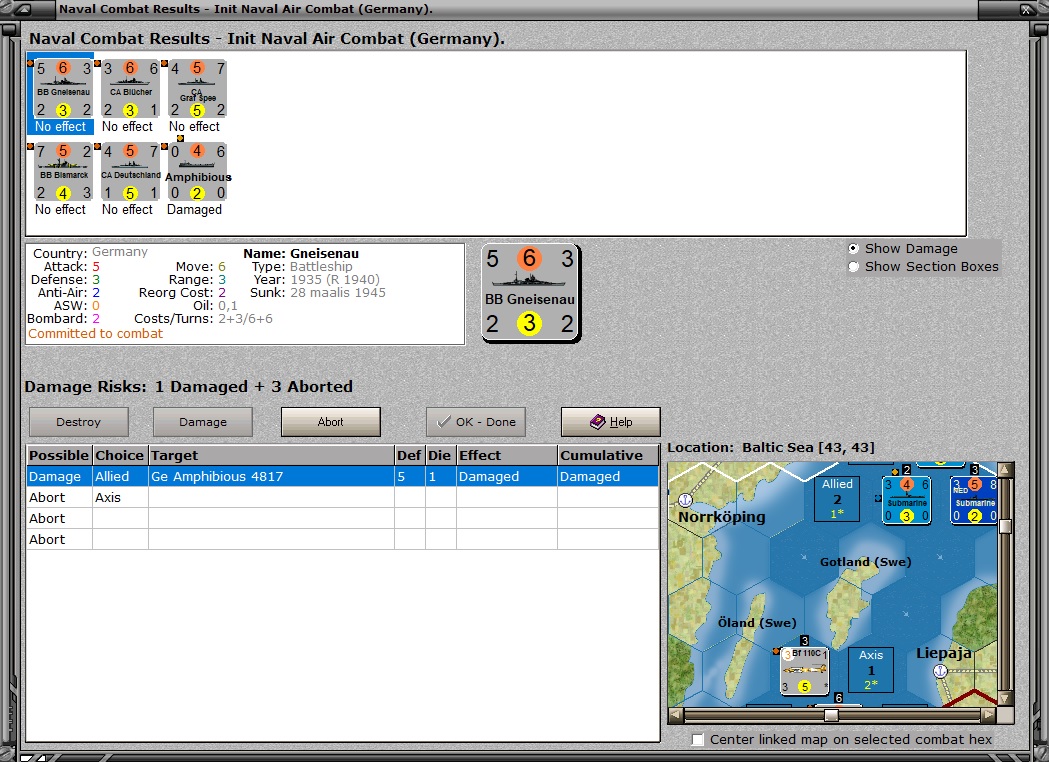Viewport: 1049px width, 762px height.
Task: Click the map horizontal scrollbar thumb
Action: pyautogui.click(x=831, y=715)
